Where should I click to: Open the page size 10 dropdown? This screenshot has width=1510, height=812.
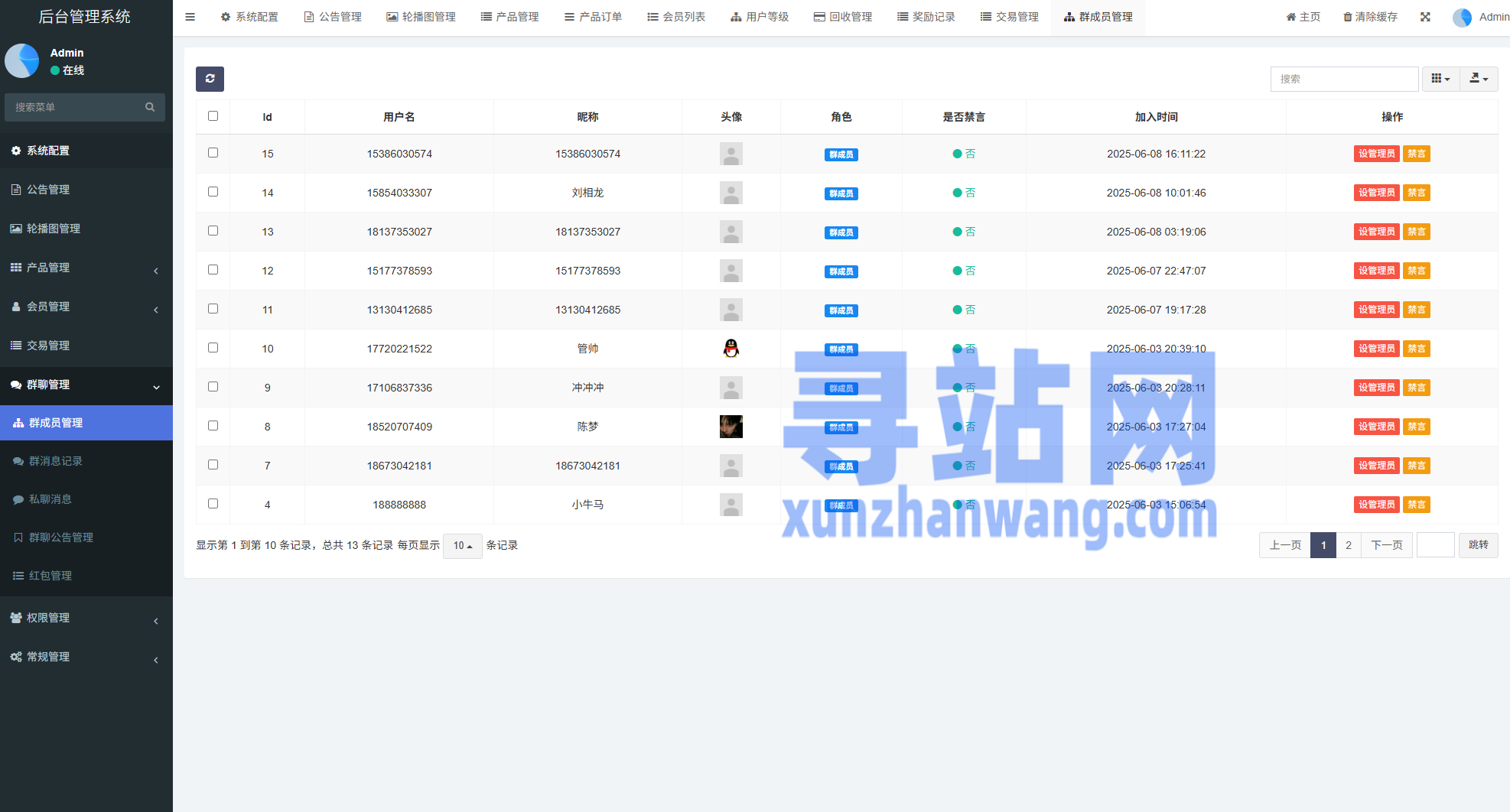462,546
